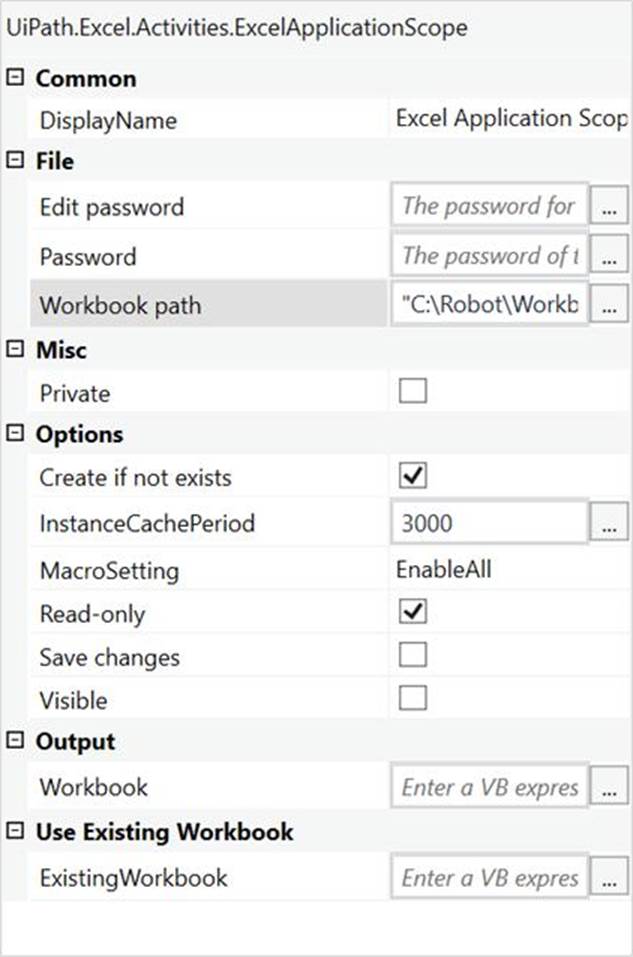Open expression editor for Edit password
This screenshot has height=957, width=633.
[x=608, y=207]
